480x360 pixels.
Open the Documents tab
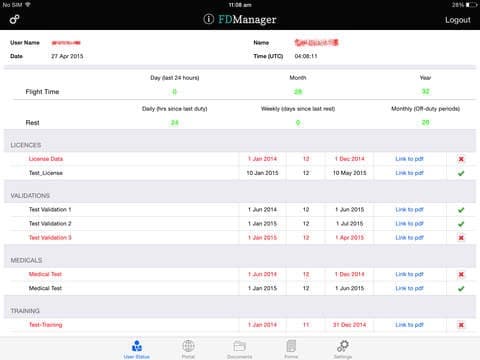(240, 349)
